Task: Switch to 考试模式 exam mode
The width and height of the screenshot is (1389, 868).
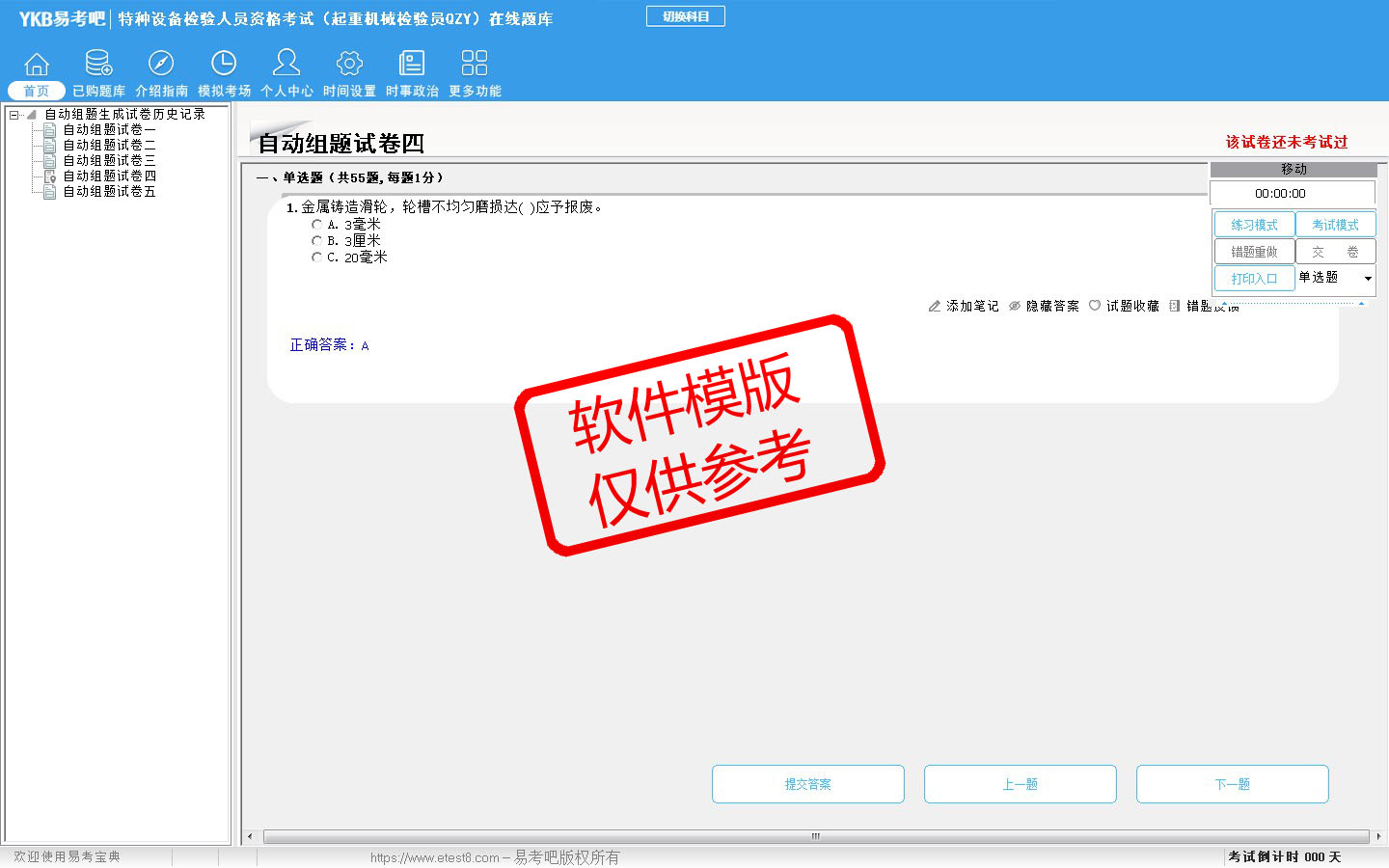Action: (1335, 225)
